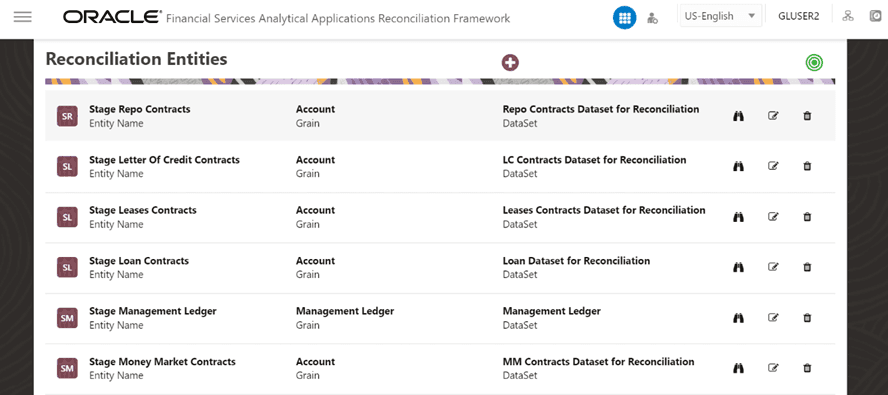The width and height of the screenshot is (888, 395).
Task: Click the SL badge for Letter Of Credit
Action: (67, 167)
